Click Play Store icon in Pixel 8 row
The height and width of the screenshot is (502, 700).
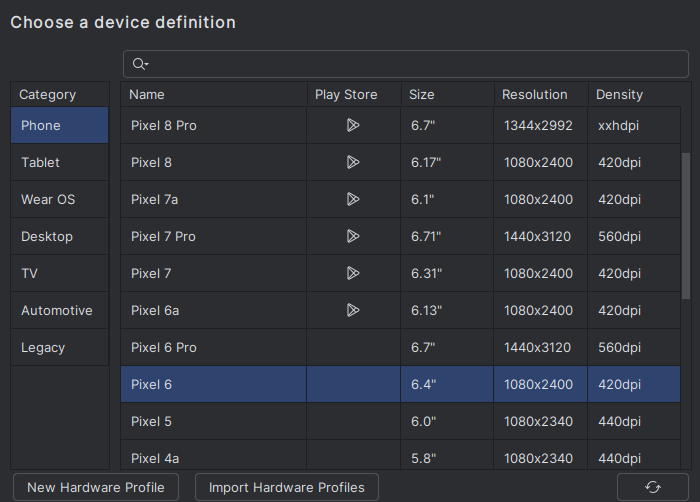pyautogui.click(x=352, y=162)
